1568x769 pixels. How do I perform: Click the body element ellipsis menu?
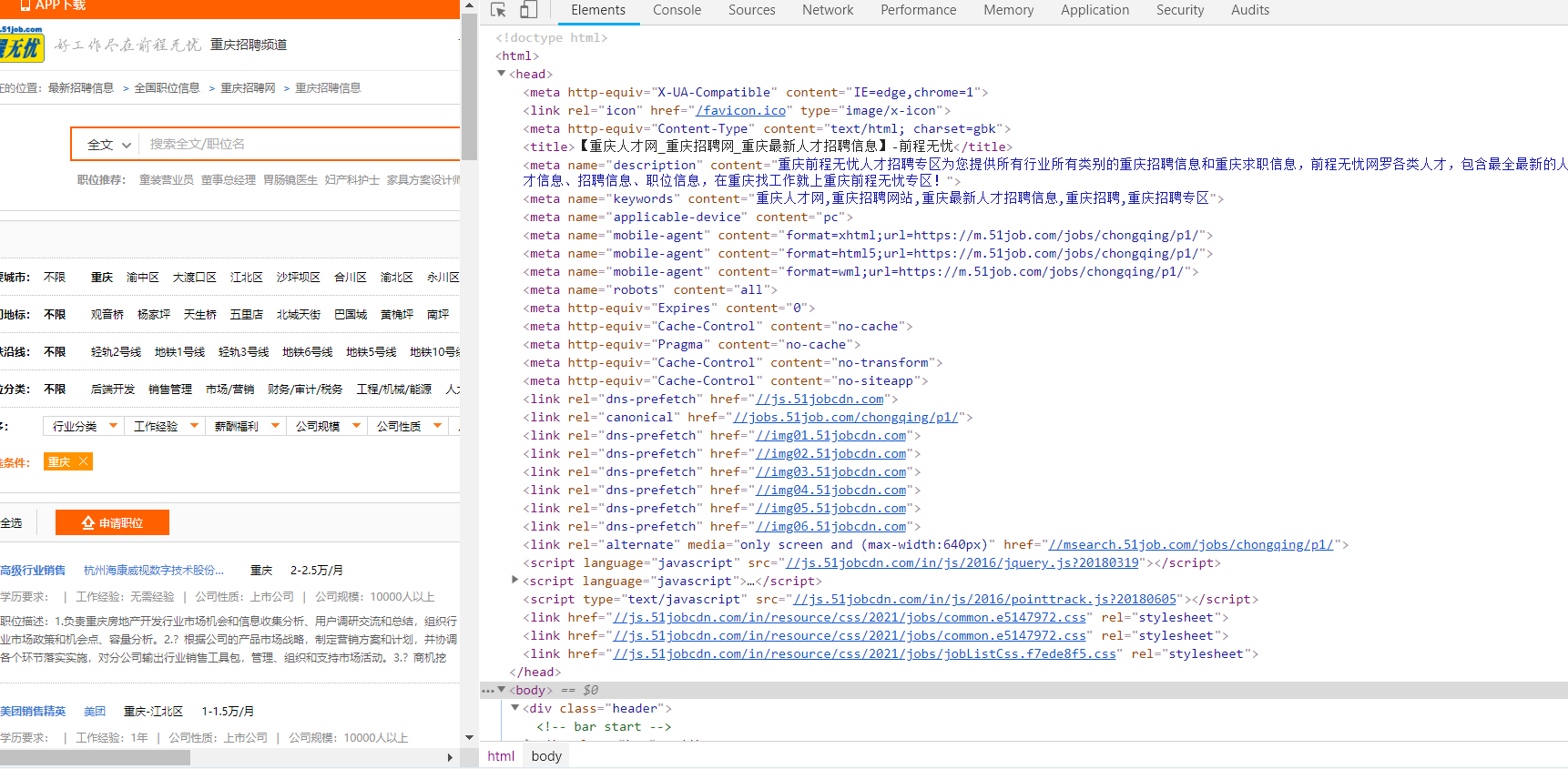point(488,691)
